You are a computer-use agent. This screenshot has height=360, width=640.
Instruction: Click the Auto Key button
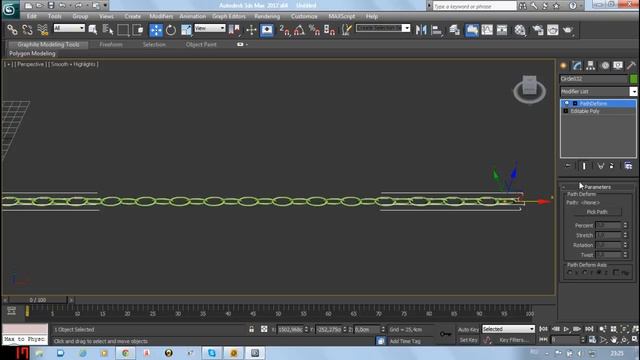[468, 329]
